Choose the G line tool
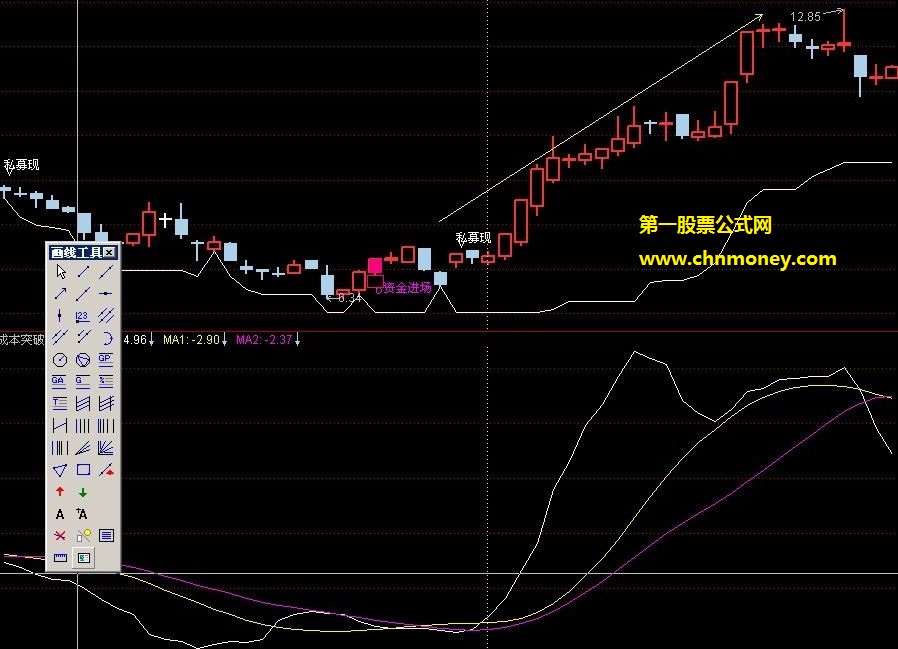This screenshot has width=898, height=649. (82, 381)
